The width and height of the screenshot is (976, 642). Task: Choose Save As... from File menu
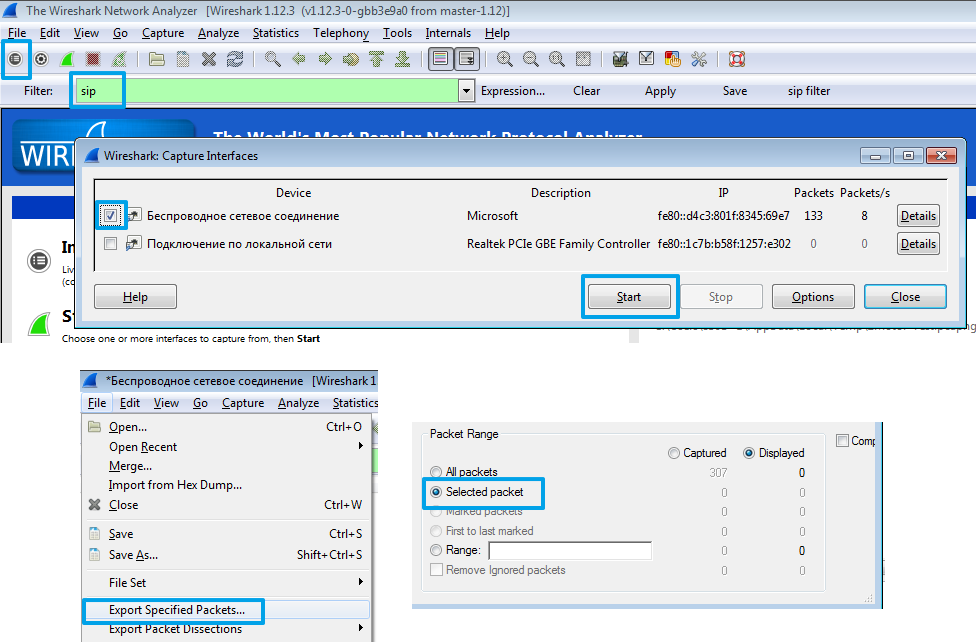coord(227,555)
